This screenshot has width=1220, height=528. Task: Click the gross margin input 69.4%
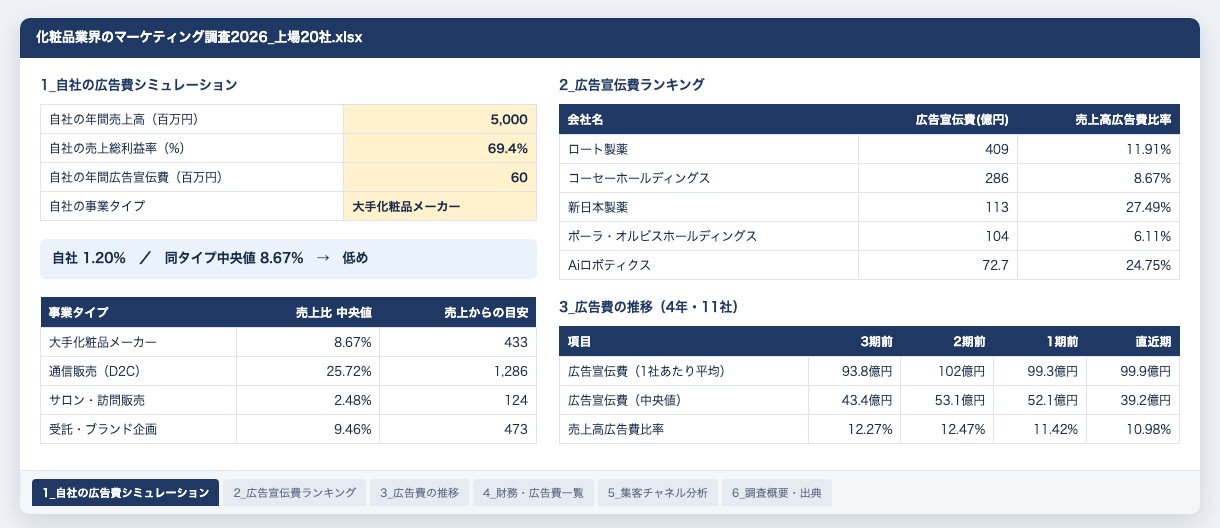[x=440, y=148]
